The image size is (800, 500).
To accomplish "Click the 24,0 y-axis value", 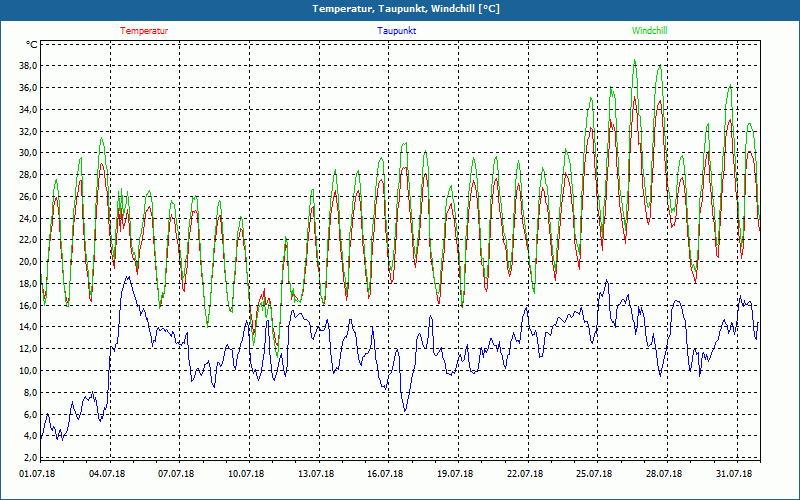I will coord(27,218).
